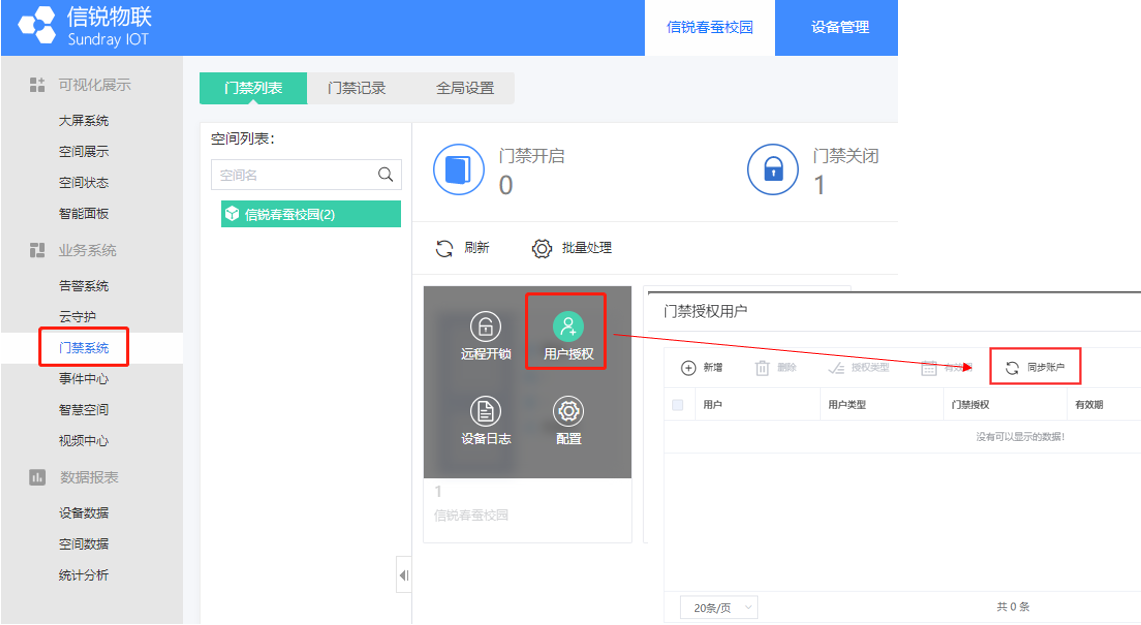The image size is (1141, 625).
Task: Click the cube icon beside 信锐春蚕校园(2)
Action: 232,213
